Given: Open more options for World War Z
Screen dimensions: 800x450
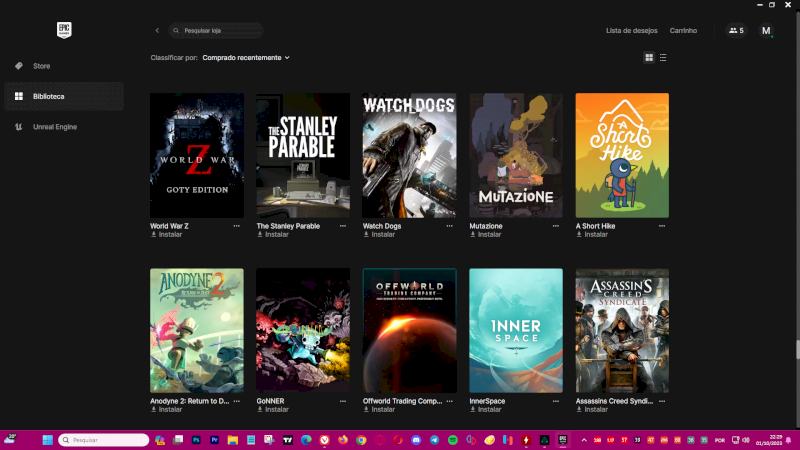Looking at the screenshot, I should click(237, 226).
